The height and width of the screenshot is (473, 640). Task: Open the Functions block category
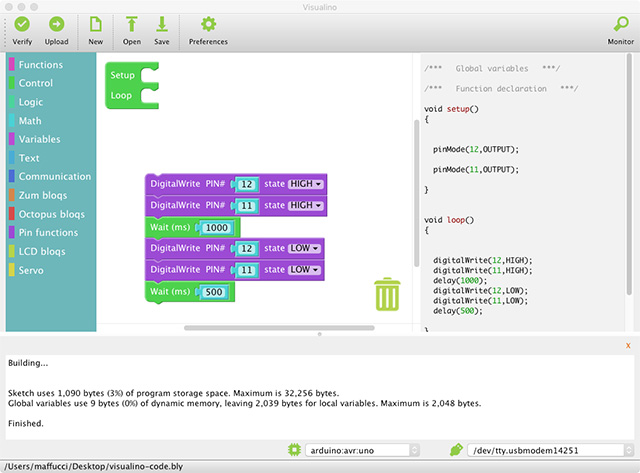pos(40,65)
